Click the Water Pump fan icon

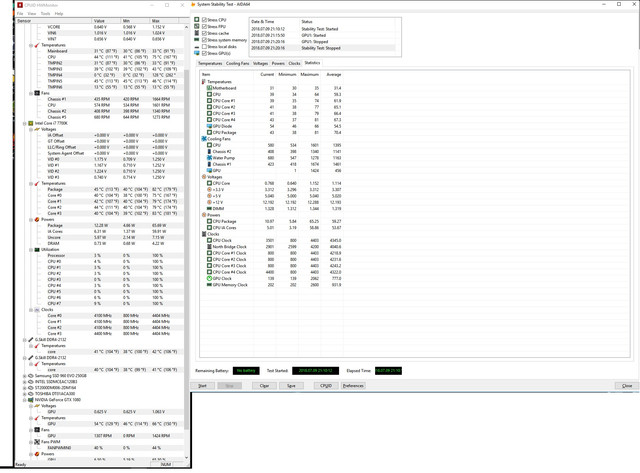click(209, 158)
